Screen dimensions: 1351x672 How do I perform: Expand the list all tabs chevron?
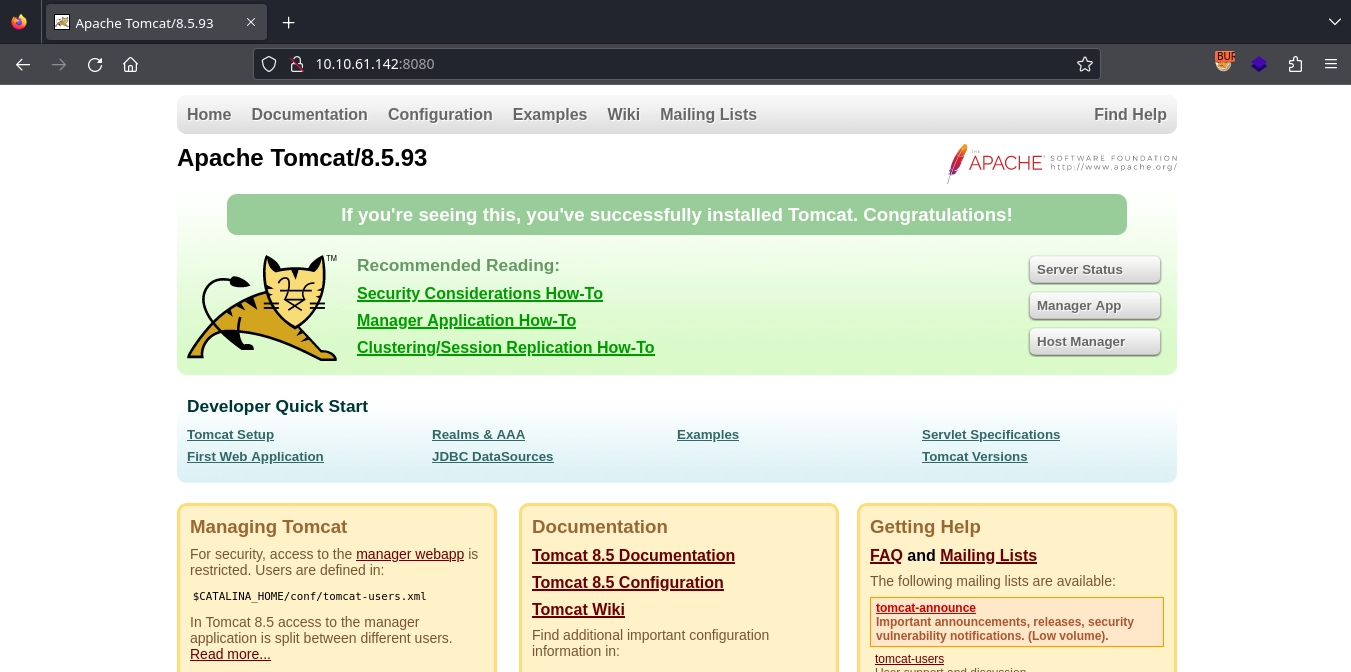tap(1334, 22)
